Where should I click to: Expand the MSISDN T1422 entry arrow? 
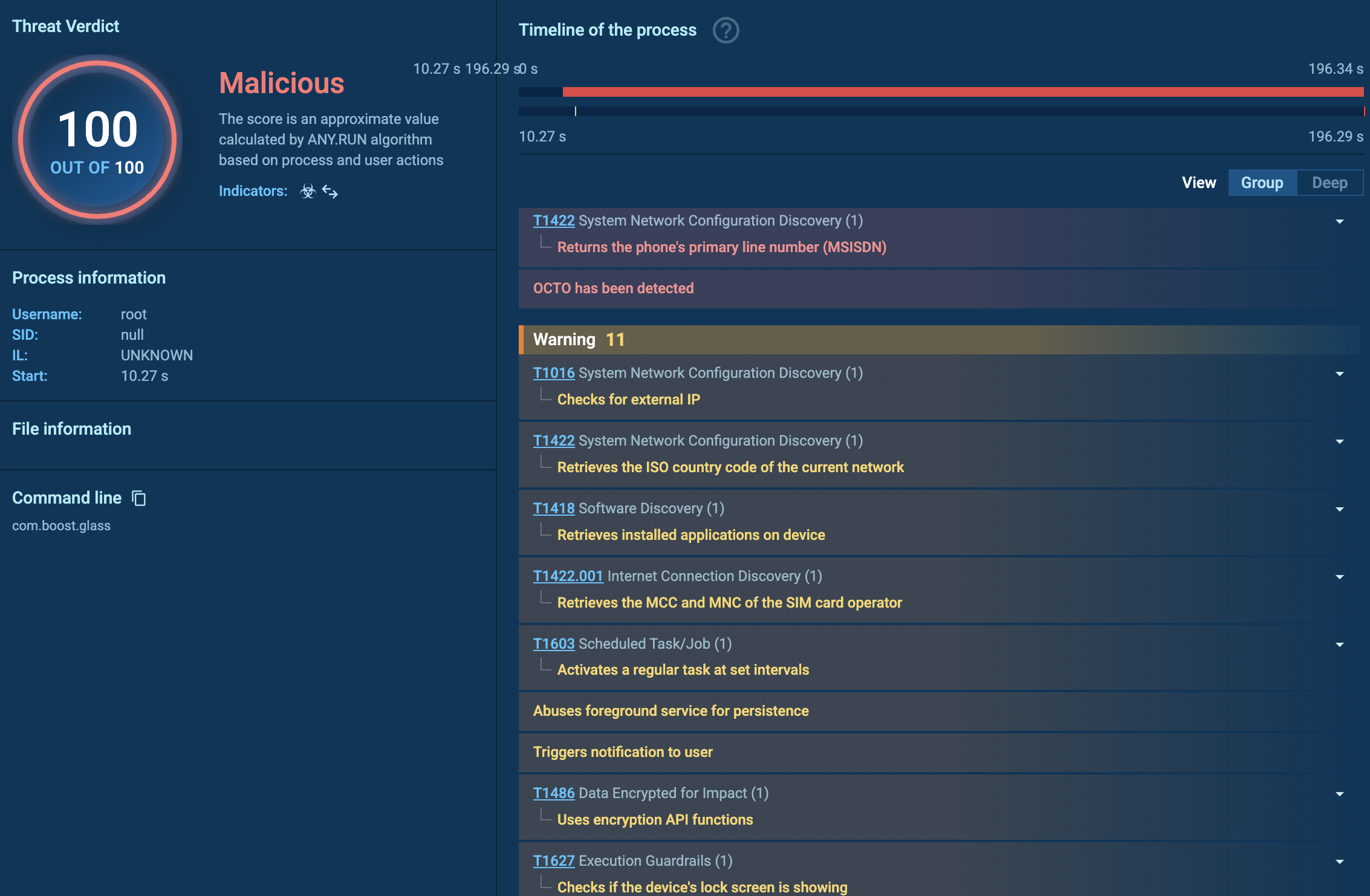[1340, 222]
